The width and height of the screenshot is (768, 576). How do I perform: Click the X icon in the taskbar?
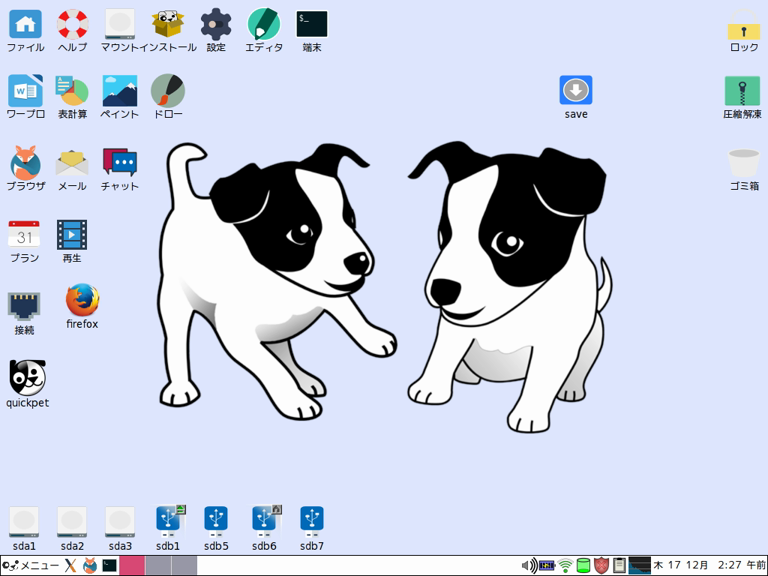coord(70,566)
